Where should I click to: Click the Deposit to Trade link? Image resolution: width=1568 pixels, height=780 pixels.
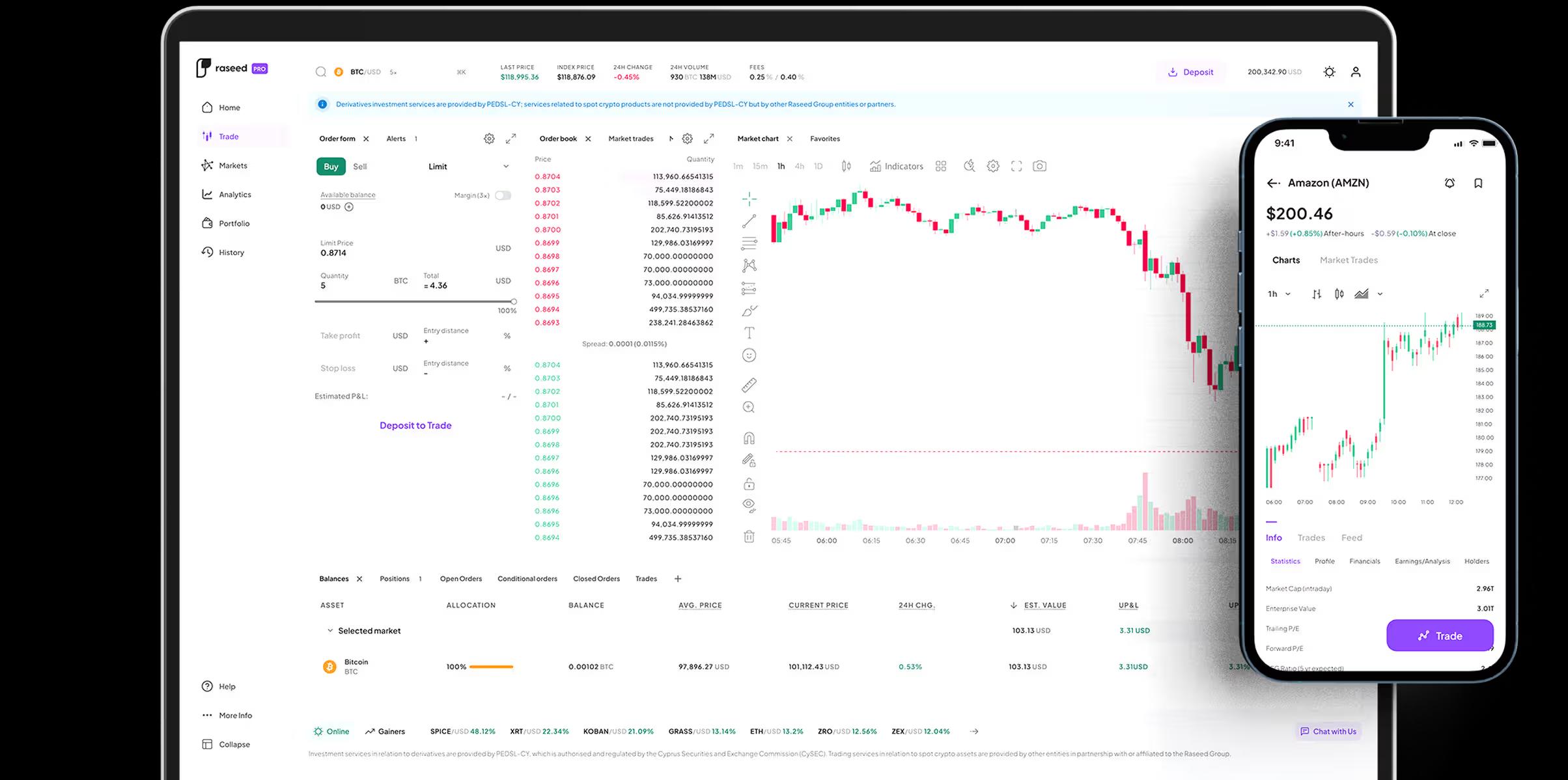(x=415, y=425)
